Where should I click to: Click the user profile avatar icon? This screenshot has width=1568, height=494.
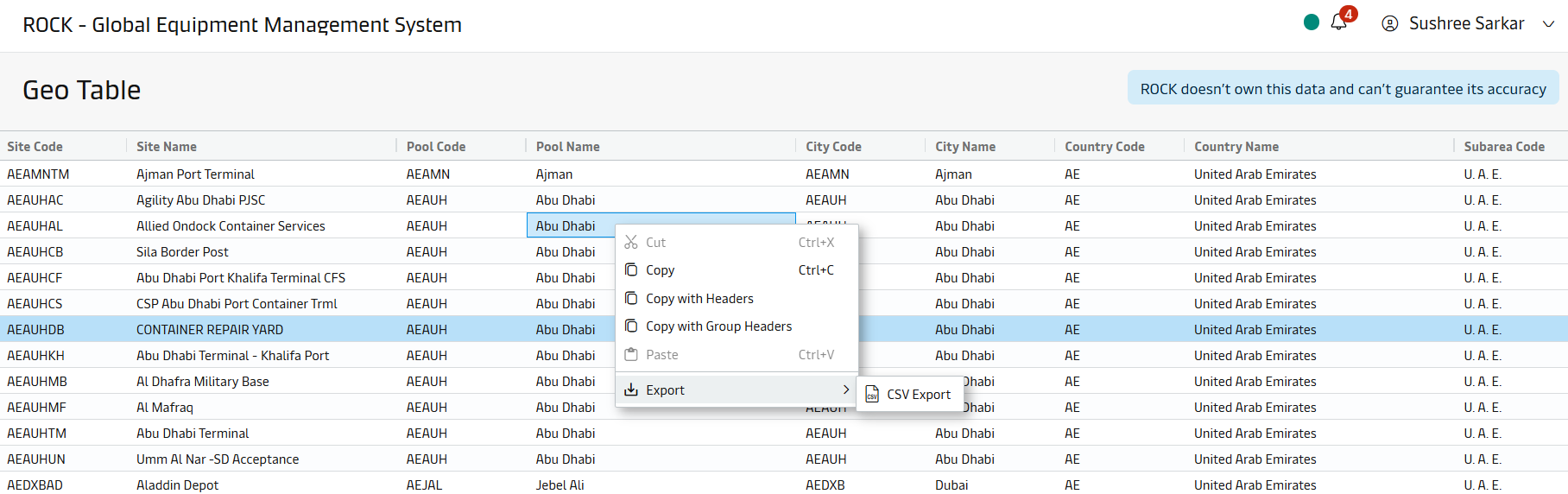[x=1389, y=24]
